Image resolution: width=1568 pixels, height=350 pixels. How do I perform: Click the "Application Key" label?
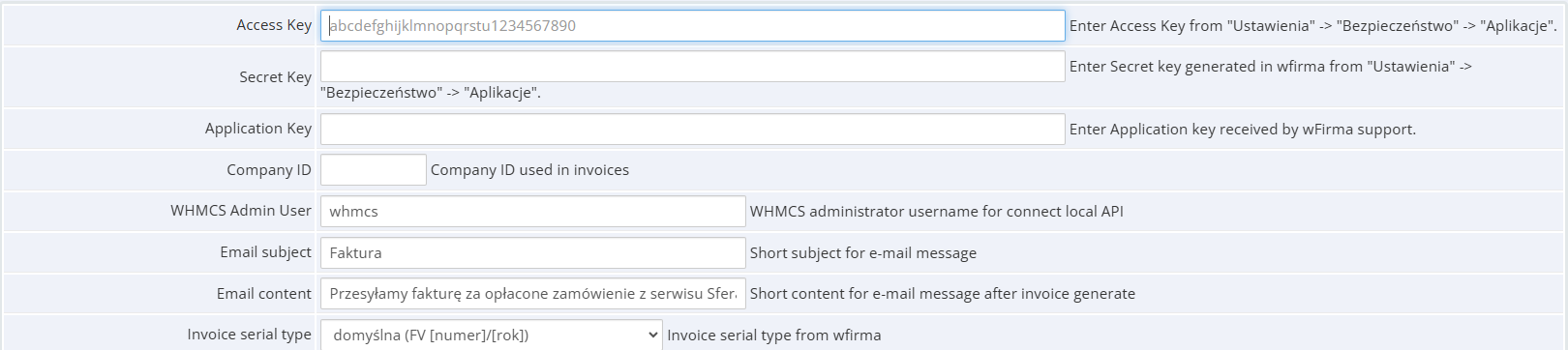[258, 129]
